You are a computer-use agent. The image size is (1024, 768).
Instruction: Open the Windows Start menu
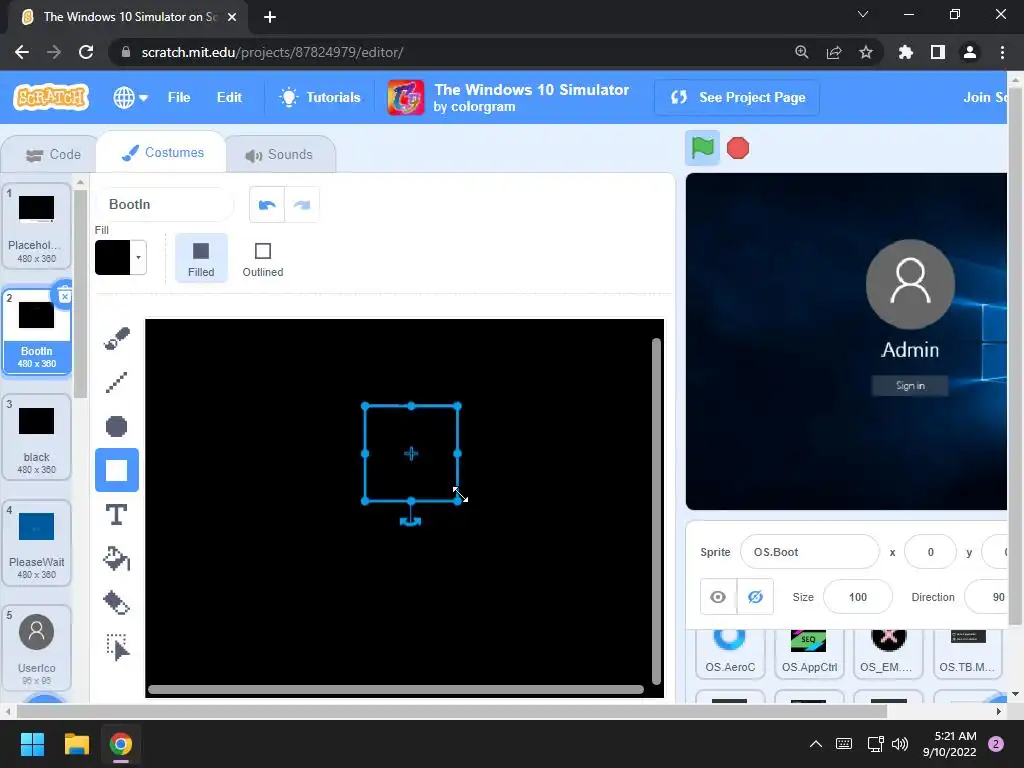coord(32,744)
